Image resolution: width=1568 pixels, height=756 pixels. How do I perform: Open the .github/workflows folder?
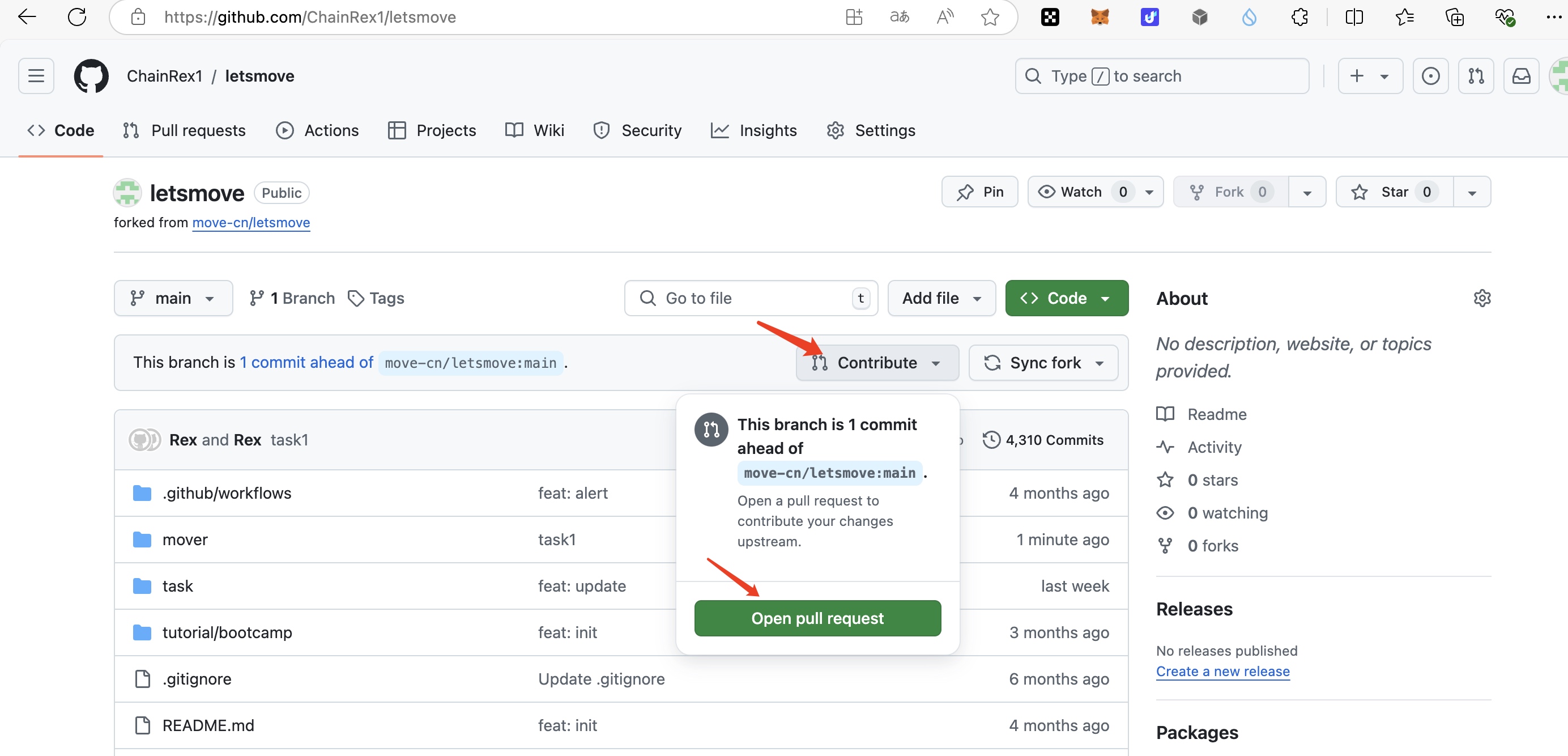227,493
